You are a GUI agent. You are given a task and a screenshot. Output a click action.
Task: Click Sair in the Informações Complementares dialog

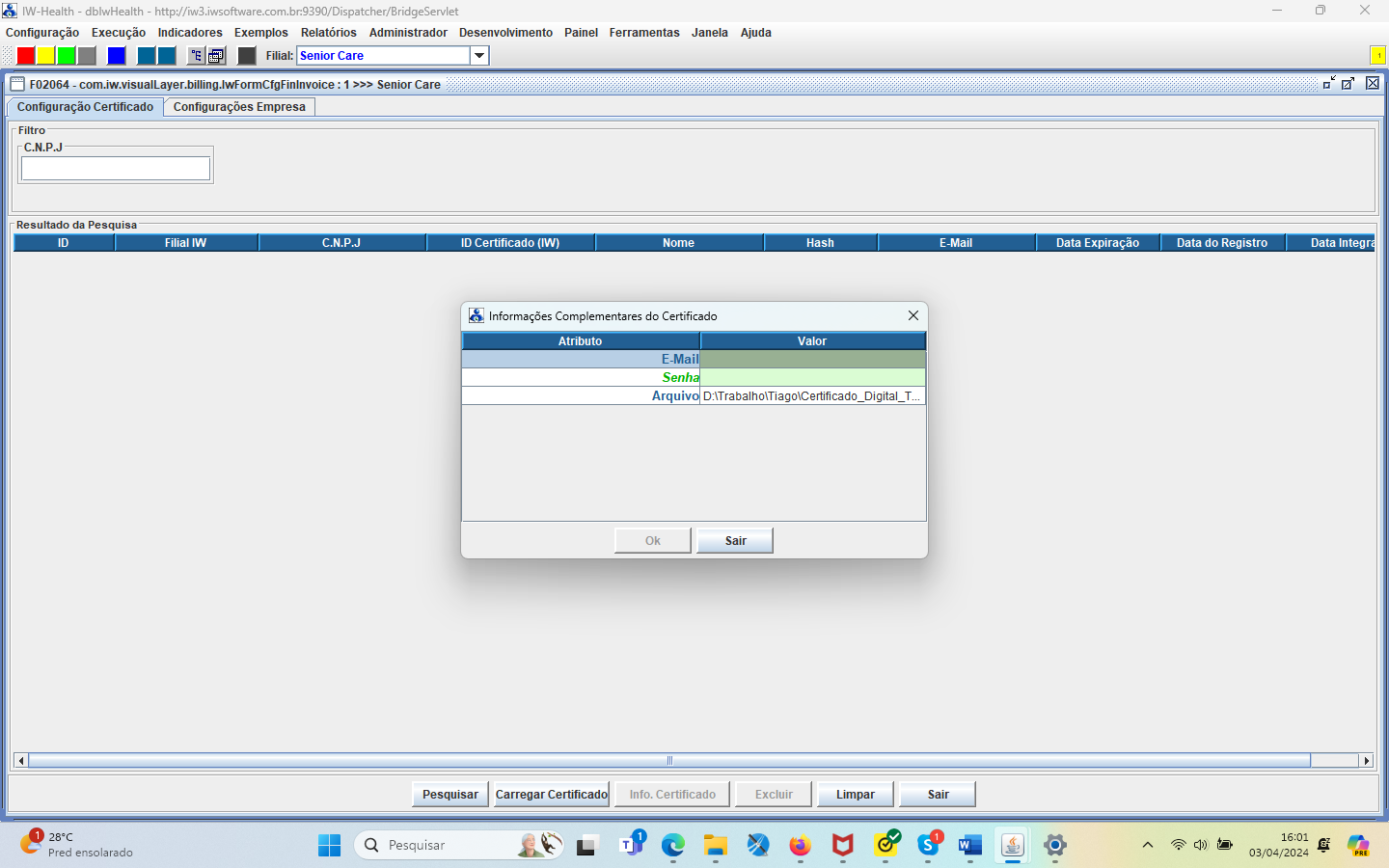tap(735, 541)
